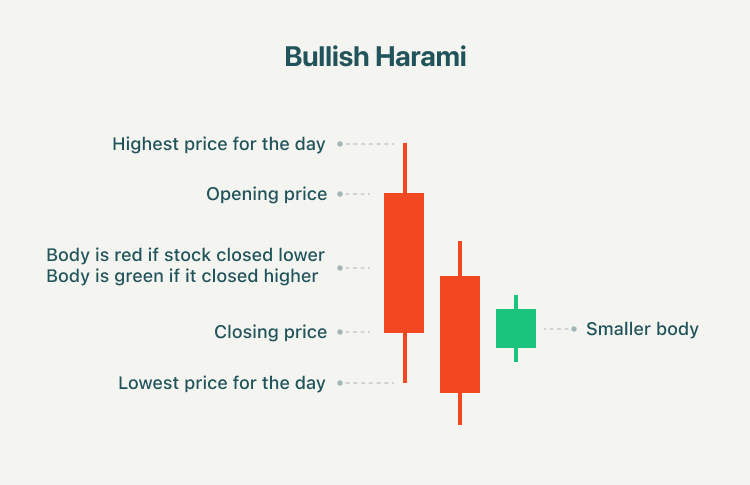The height and width of the screenshot is (485, 750).
Task: Click the dot next to "Smaller body"
Action: (573, 329)
